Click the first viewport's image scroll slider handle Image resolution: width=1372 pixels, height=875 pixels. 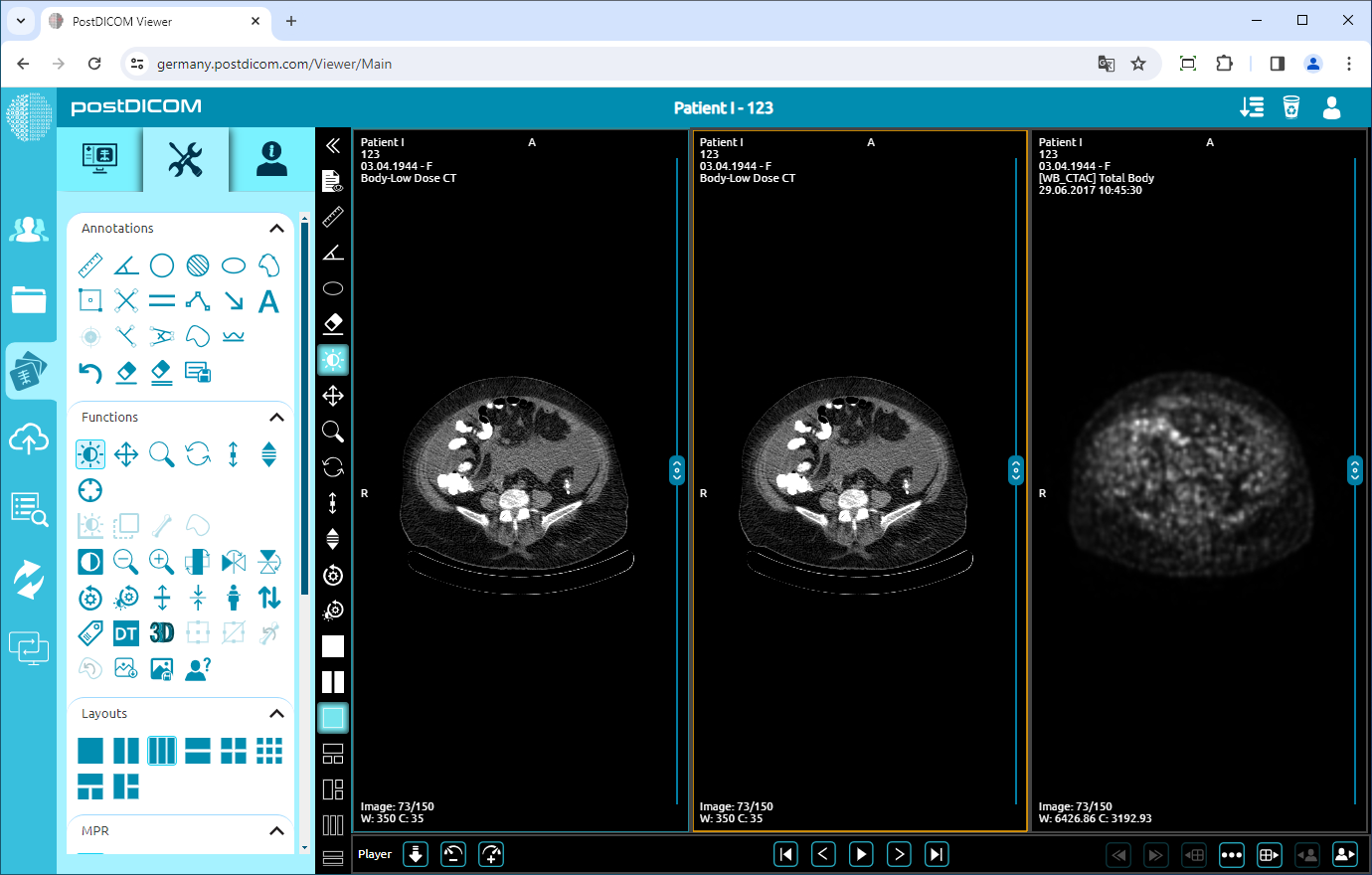click(677, 469)
